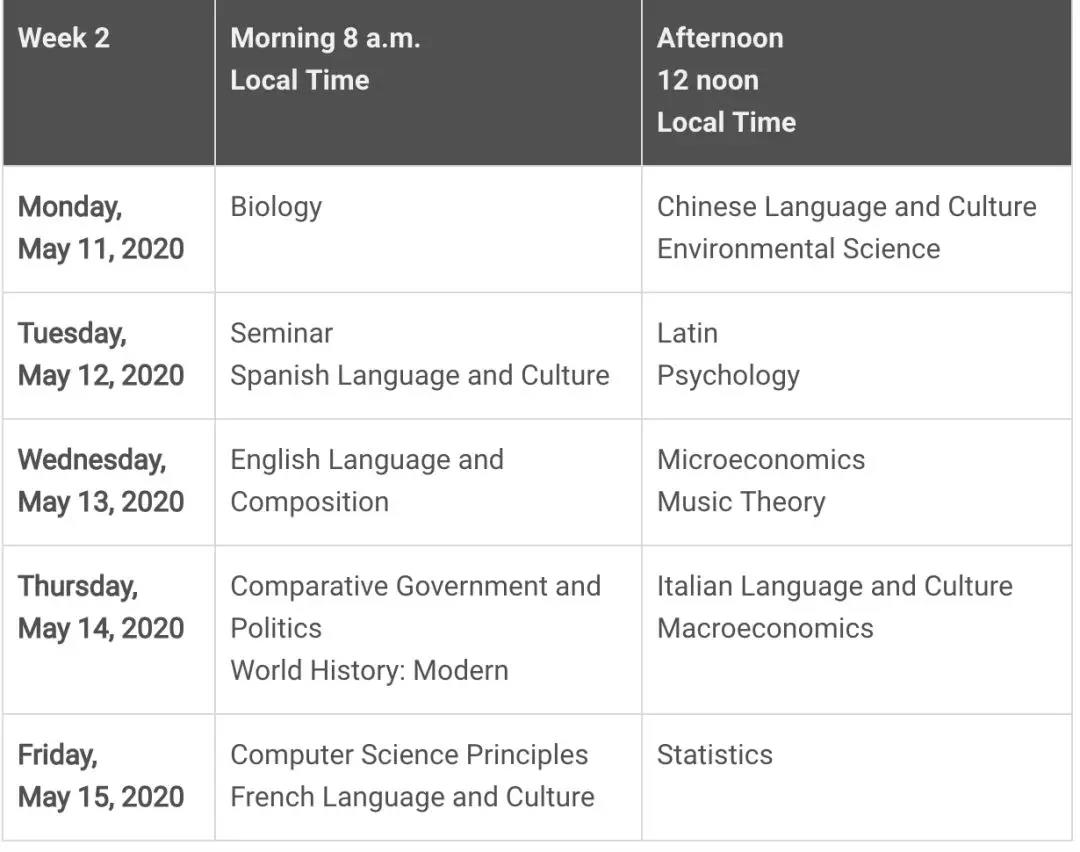Click the Afternoon 12 noon column header

click(x=726, y=80)
